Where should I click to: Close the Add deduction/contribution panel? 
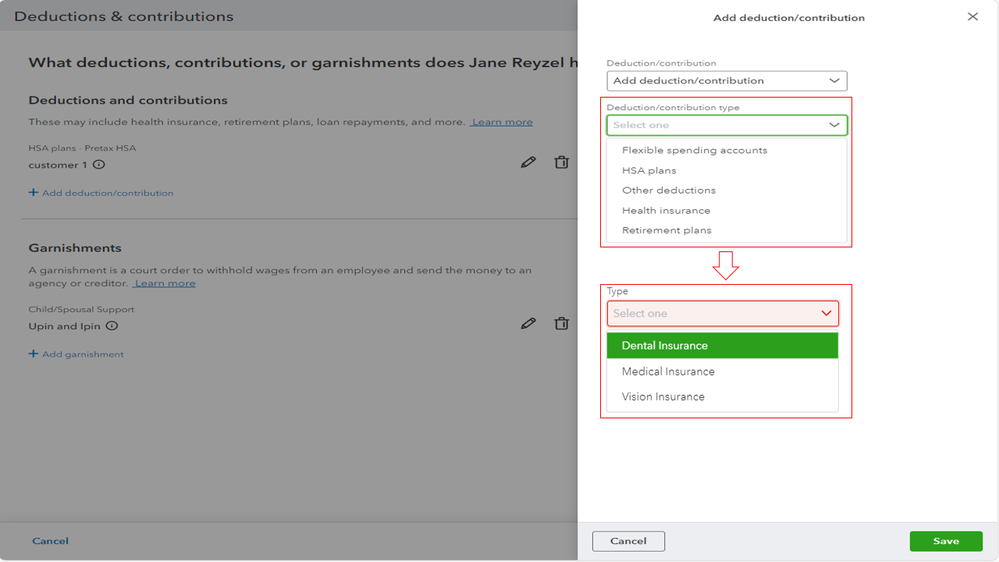(972, 17)
